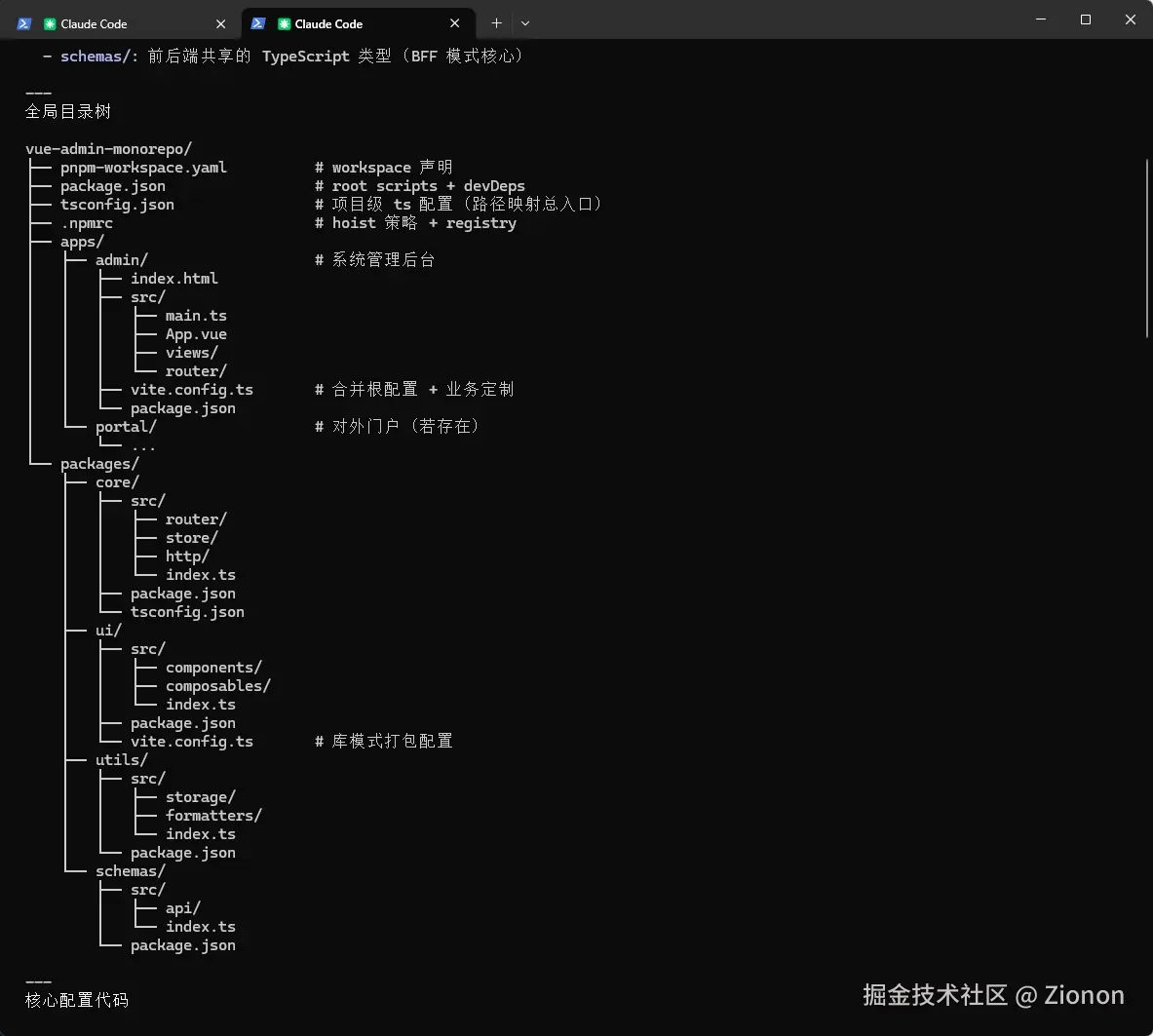The image size is (1153, 1036).
Task: Minimize the terminal window
Action: [x=1041, y=19]
